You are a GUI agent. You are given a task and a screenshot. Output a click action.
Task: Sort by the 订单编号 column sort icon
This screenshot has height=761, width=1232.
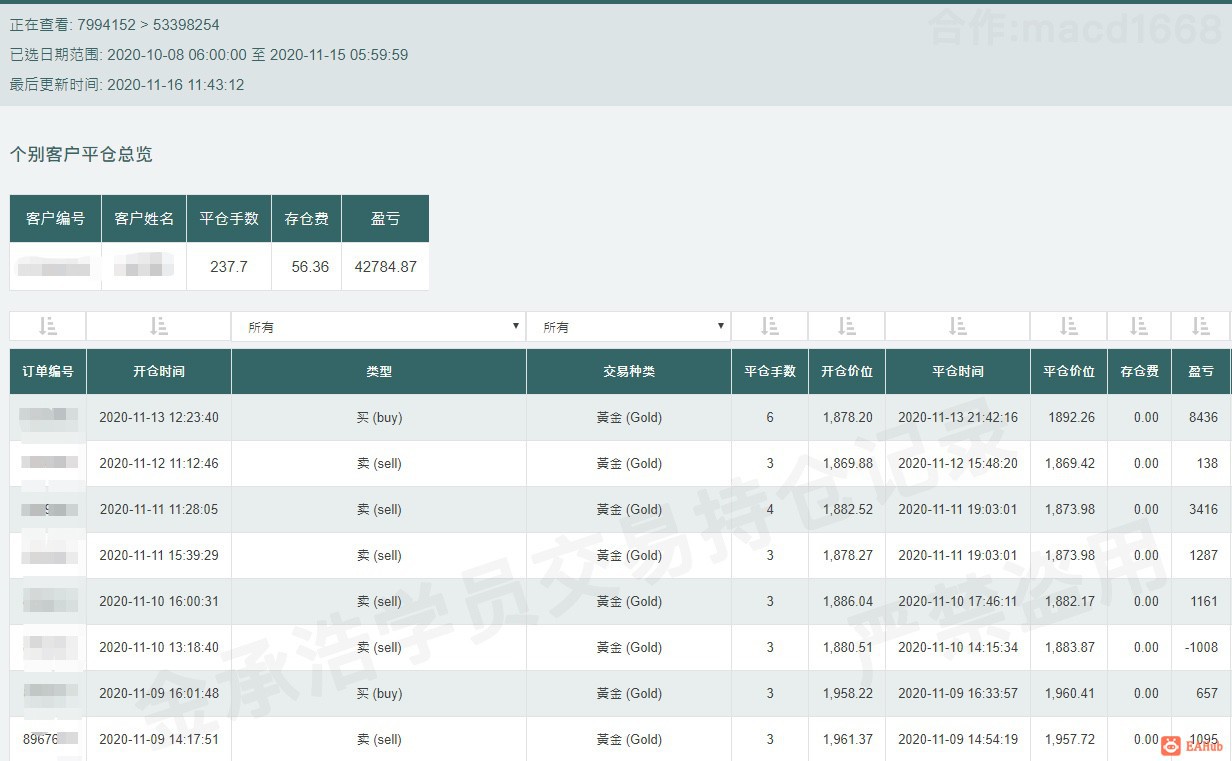[48, 326]
